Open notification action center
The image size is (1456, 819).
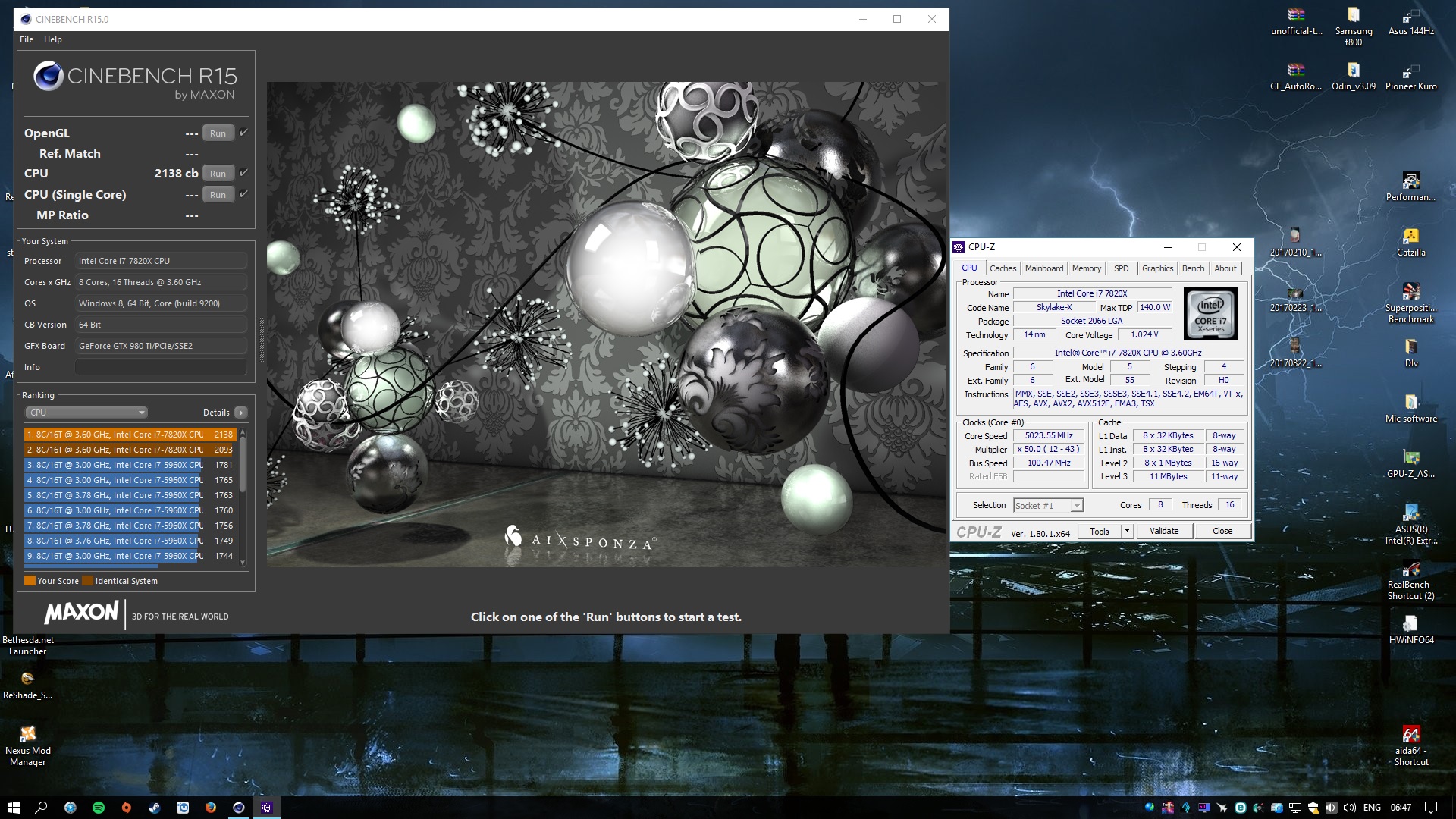1431,808
